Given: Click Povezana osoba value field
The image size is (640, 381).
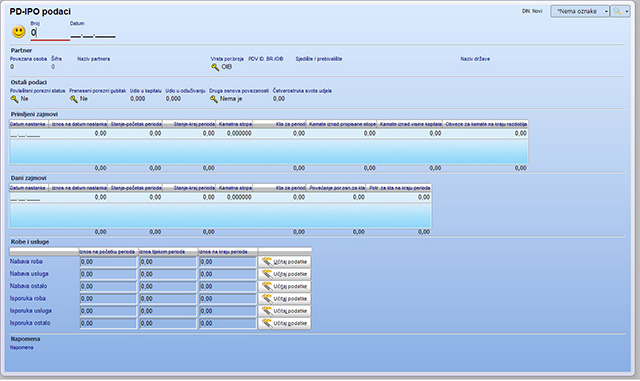Looking at the screenshot, I should 12,67.
